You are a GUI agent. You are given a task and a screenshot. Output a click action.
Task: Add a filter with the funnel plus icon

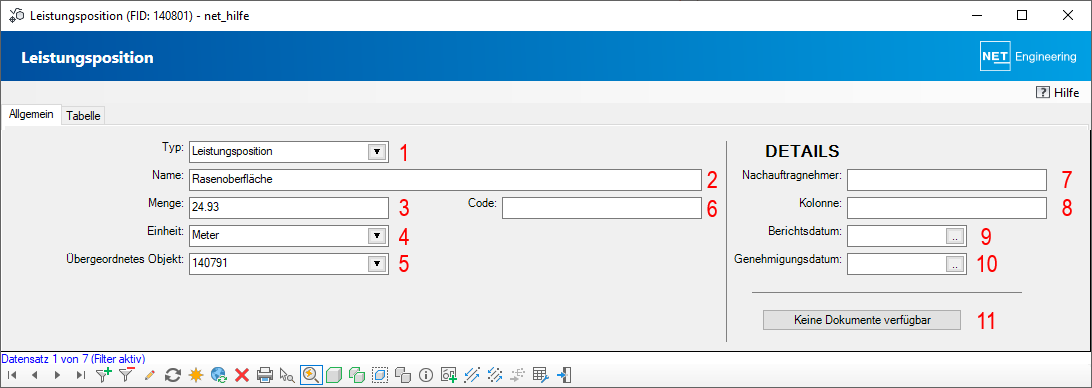point(103,375)
